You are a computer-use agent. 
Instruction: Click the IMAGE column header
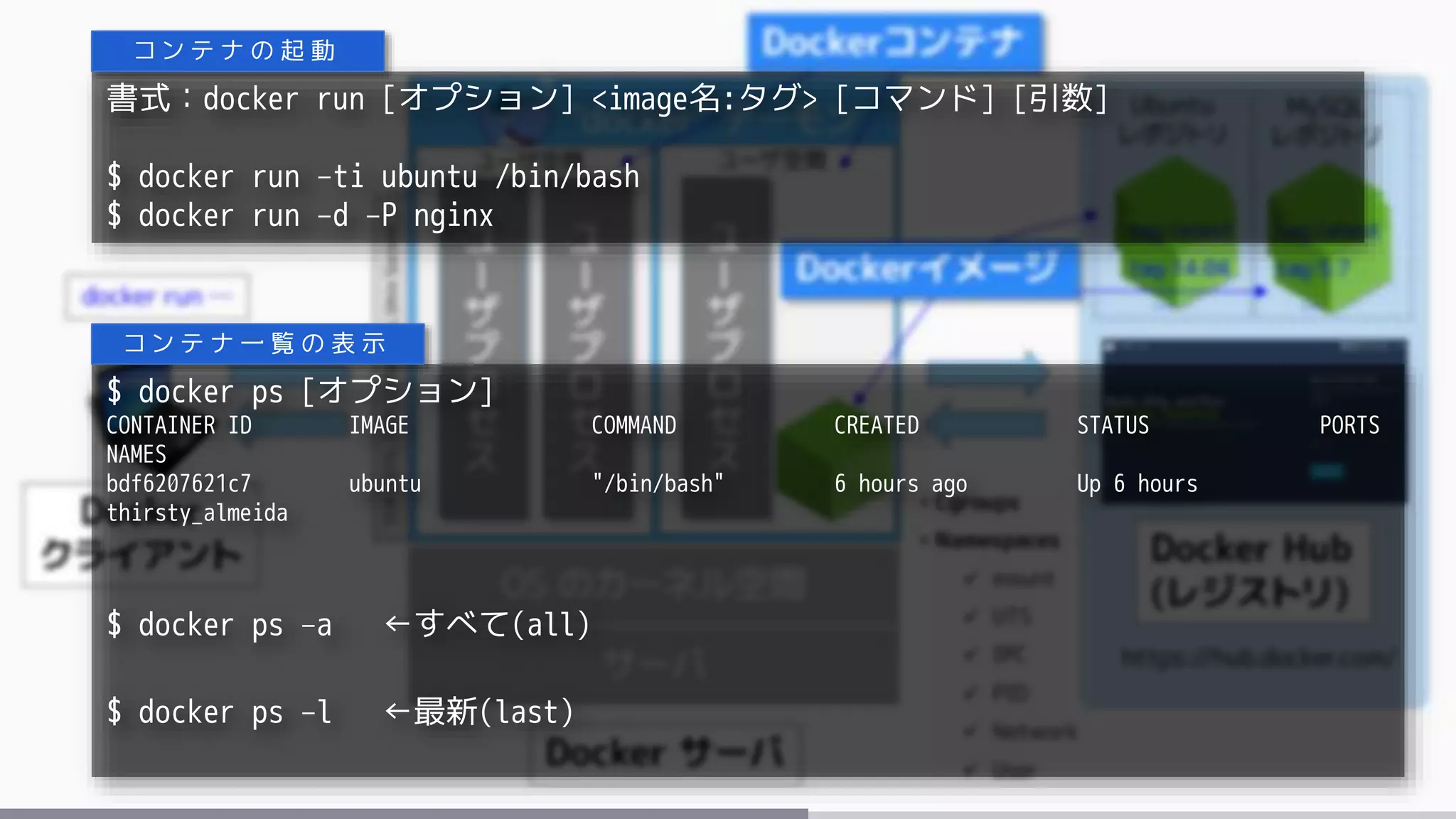pos(379,425)
